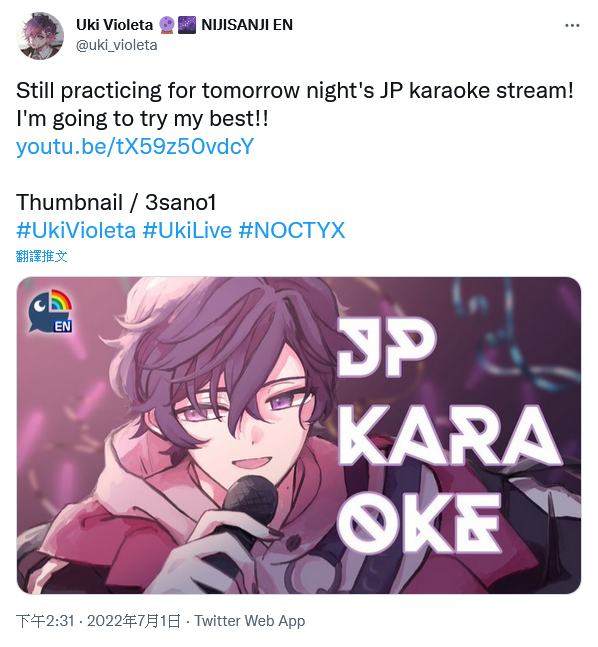The width and height of the screenshot is (598, 647).
Task: Open the @uki_violeta handle
Action: pos(117,45)
